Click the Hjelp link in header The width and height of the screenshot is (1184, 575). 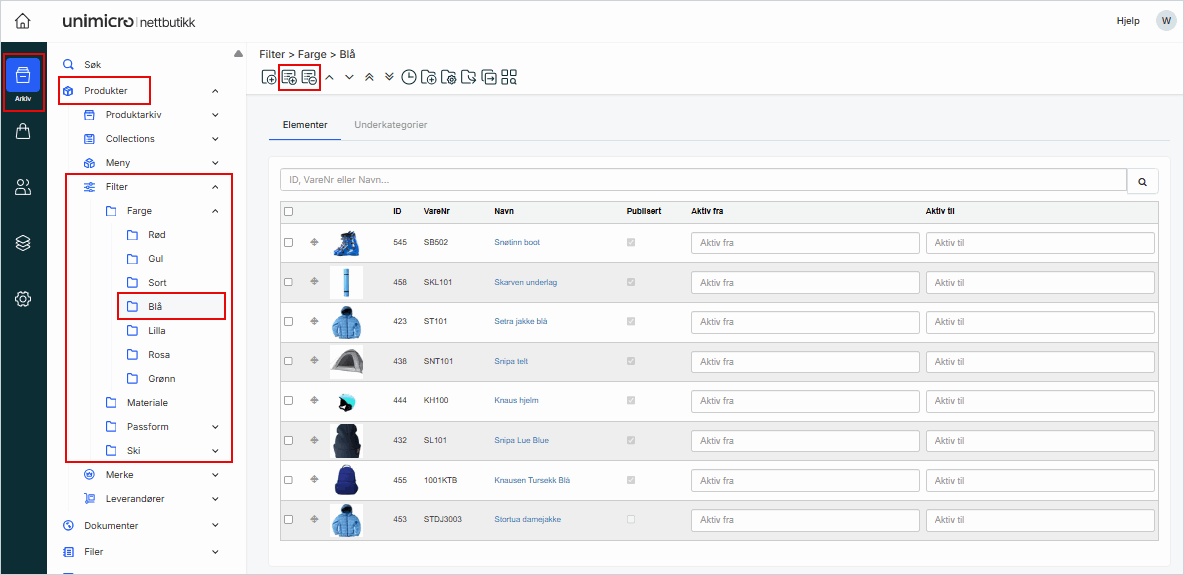[x=1127, y=21]
